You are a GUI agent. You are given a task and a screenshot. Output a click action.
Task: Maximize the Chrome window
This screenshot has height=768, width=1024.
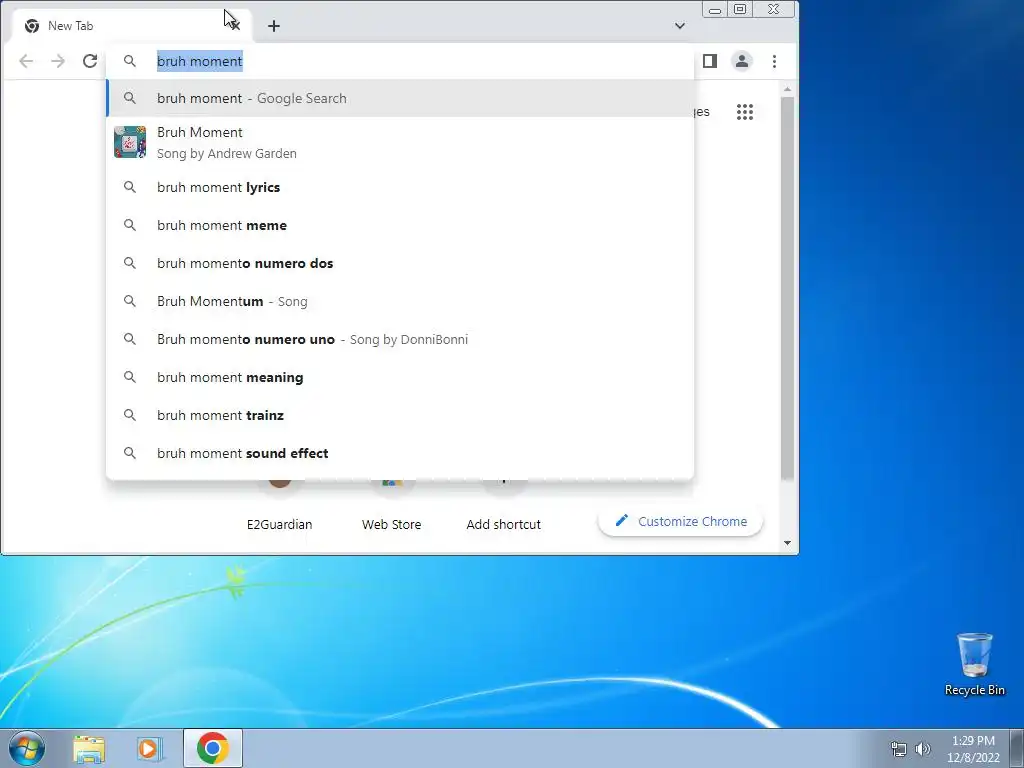[740, 10]
